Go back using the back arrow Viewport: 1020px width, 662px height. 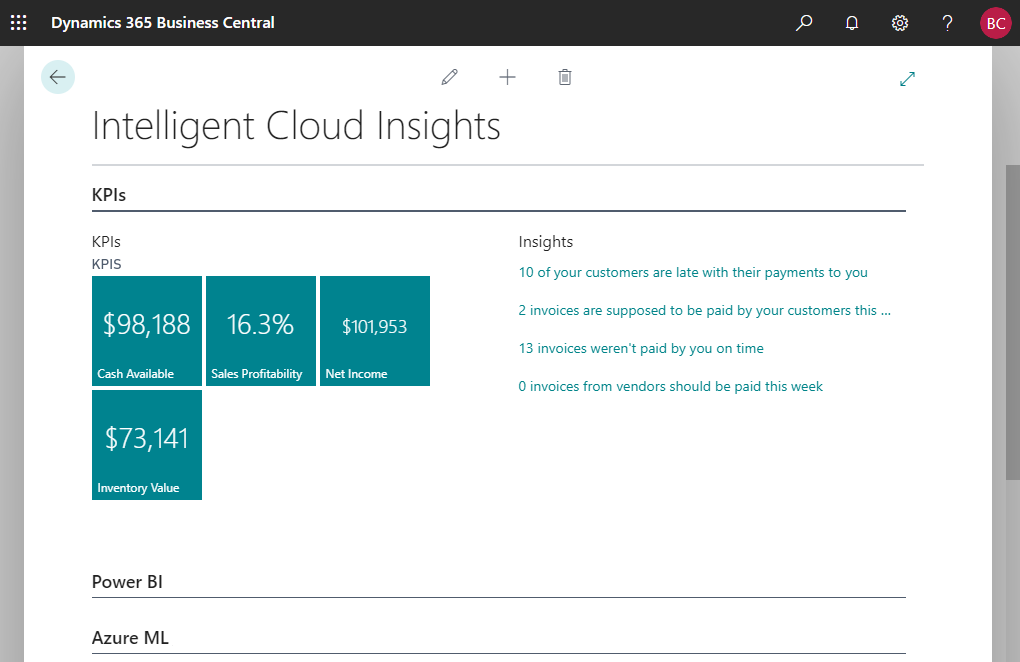(58, 77)
